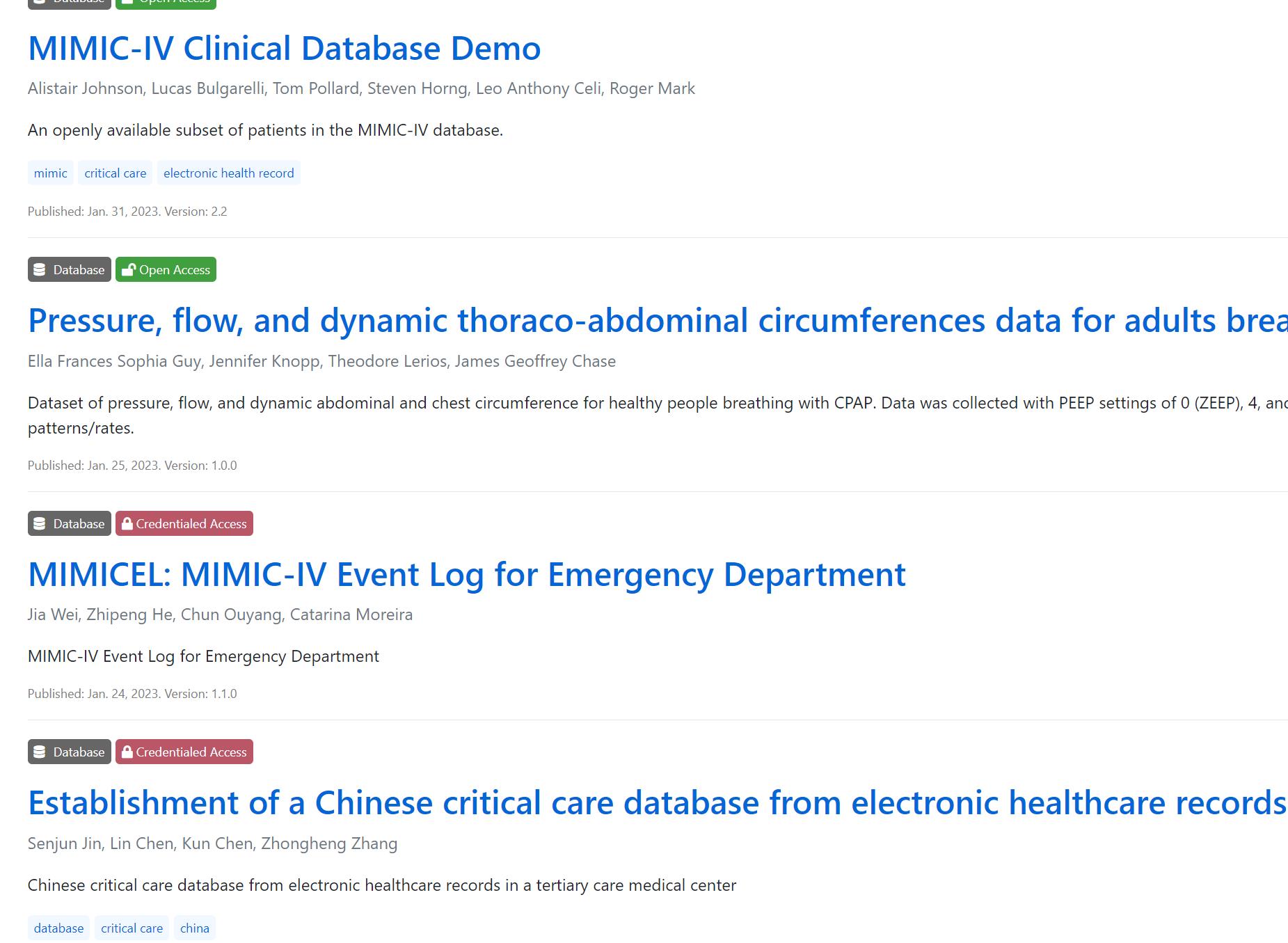Select the 'mimic' topic tag
1288x943 pixels.
(x=50, y=173)
